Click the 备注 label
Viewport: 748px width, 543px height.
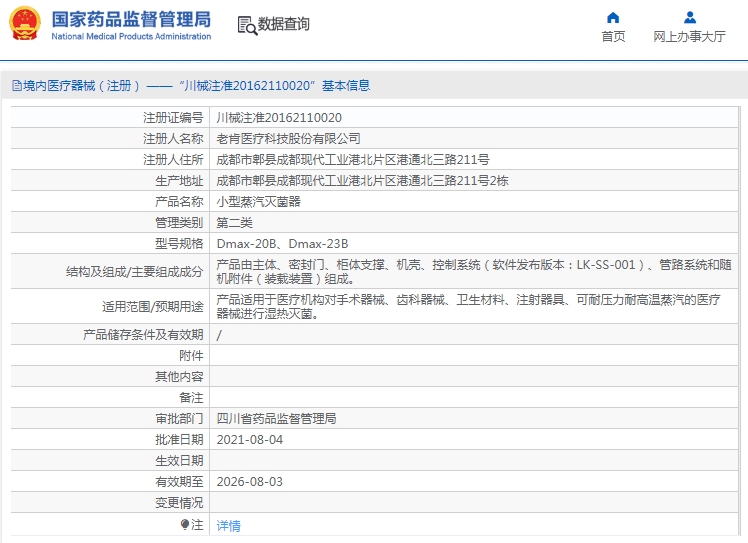pyautogui.click(x=191, y=398)
